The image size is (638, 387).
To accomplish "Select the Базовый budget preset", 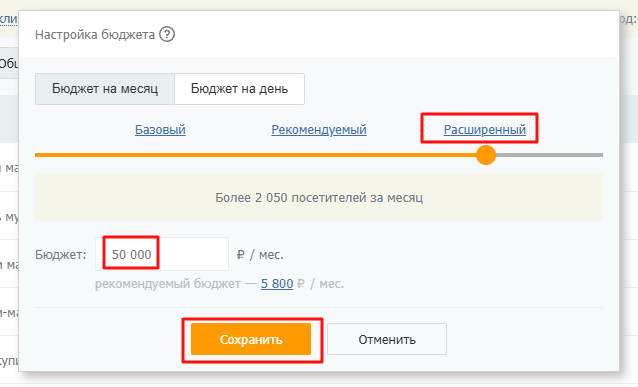I will point(160,129).
